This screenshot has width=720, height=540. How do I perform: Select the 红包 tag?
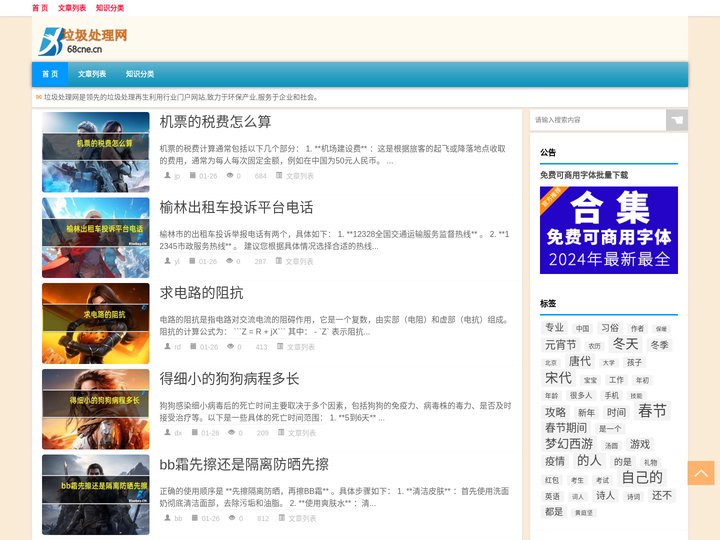[x=552, y=480]
